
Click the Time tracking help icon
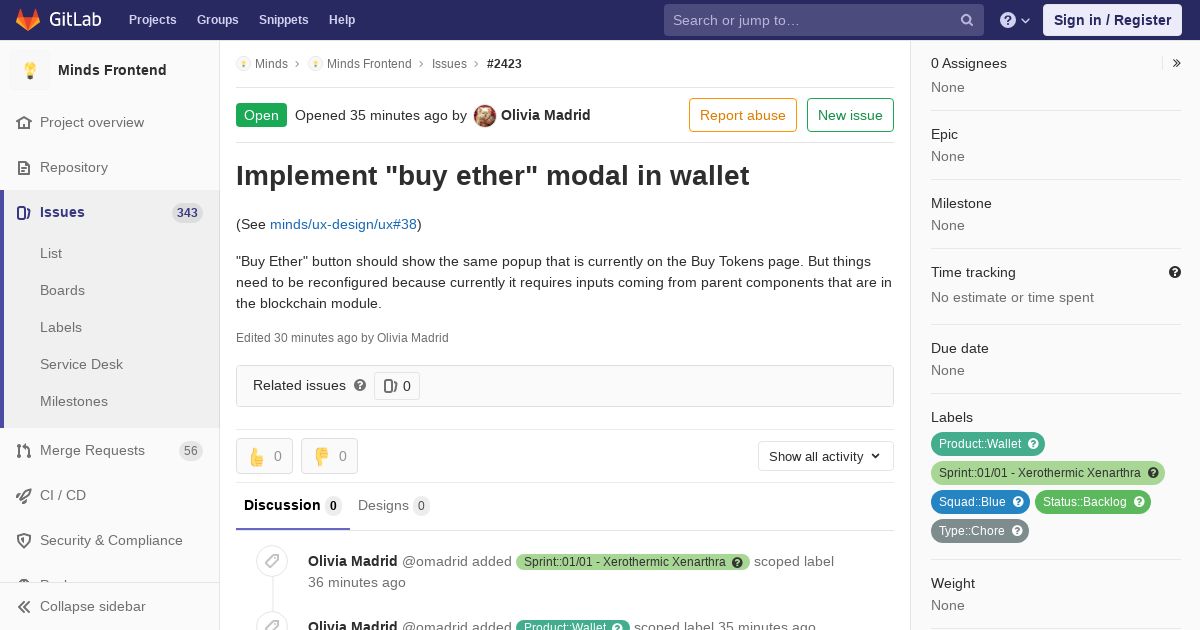[1175, 272]
